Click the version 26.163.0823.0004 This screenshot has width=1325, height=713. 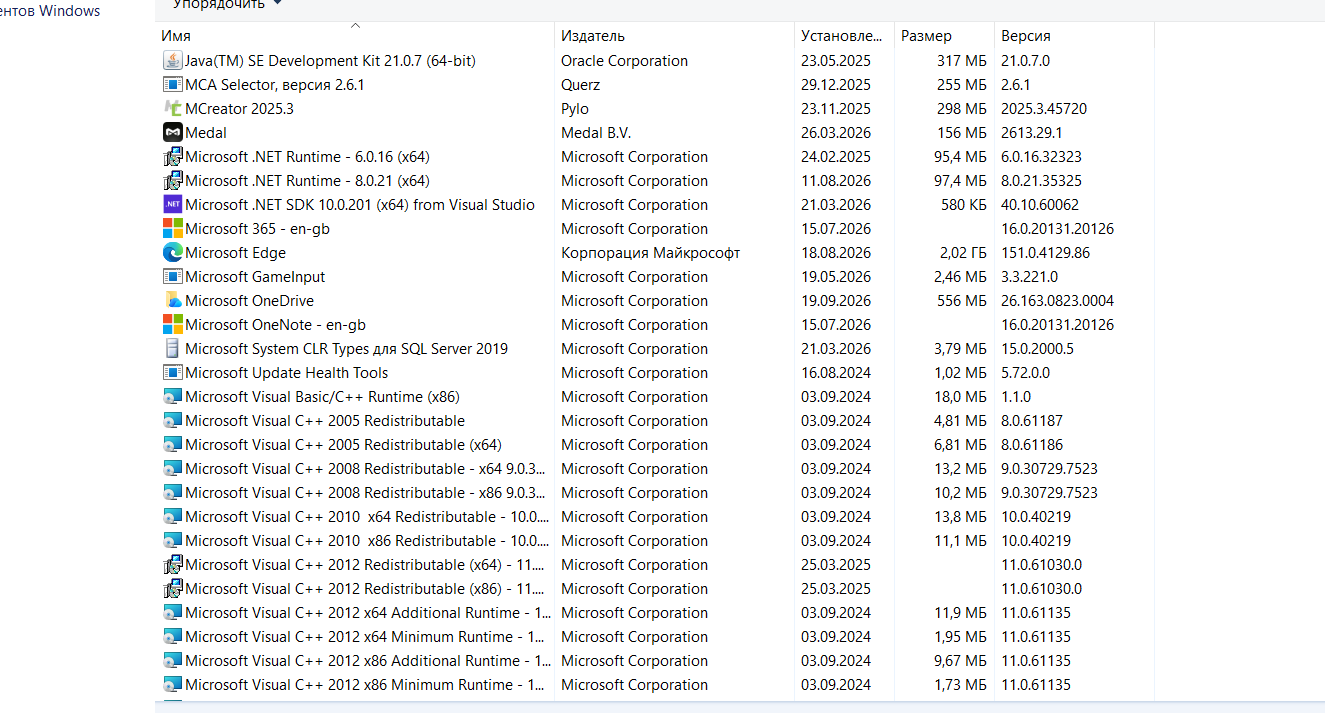1057,301
